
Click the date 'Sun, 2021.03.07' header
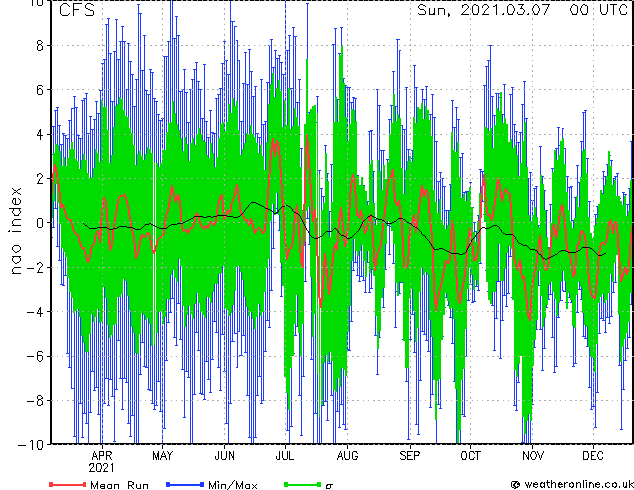coord(484,10)
